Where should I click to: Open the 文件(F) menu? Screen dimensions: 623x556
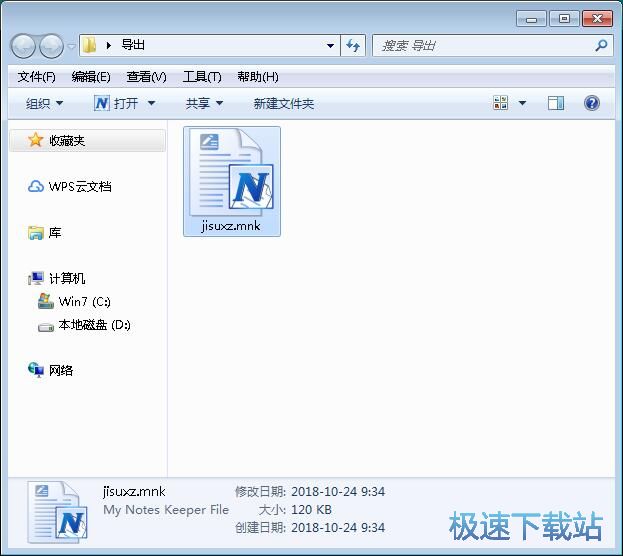coord(37,77)
